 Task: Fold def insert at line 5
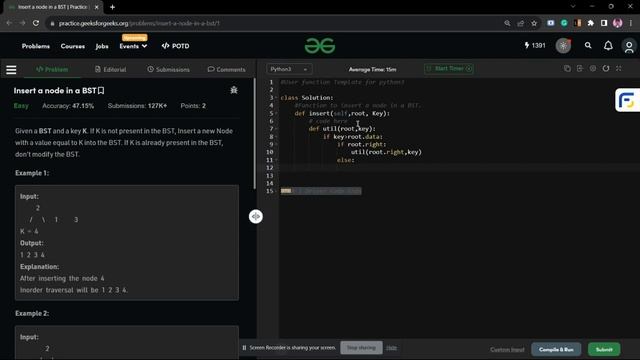(x=276, y=113)
